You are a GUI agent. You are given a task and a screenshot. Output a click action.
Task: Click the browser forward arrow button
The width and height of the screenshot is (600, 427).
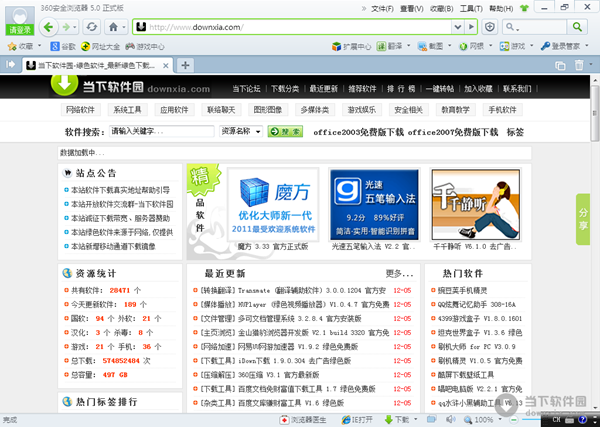[x=66, y=27]
